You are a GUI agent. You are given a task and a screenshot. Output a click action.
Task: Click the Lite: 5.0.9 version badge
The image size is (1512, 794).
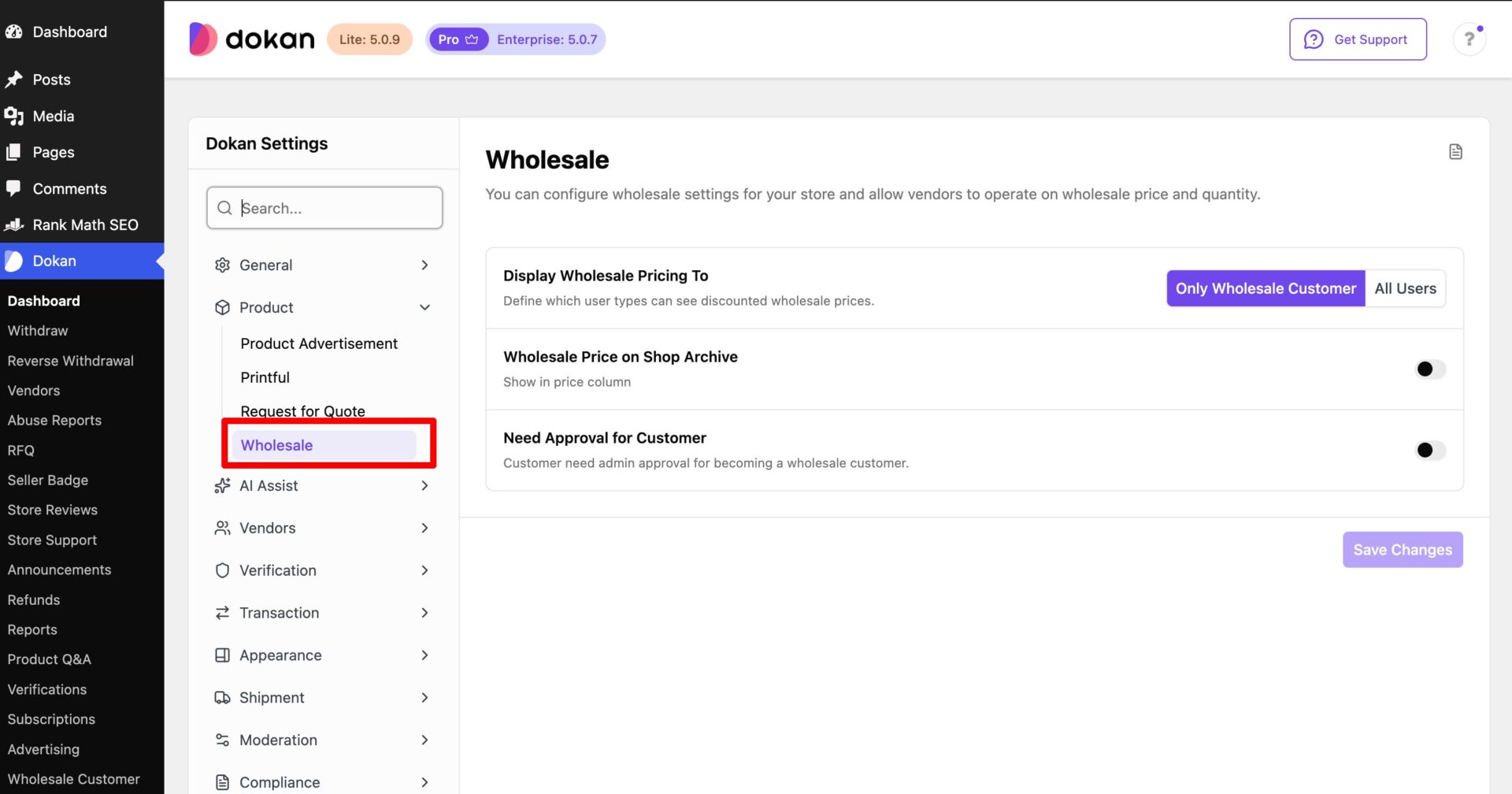coord(369,39)
